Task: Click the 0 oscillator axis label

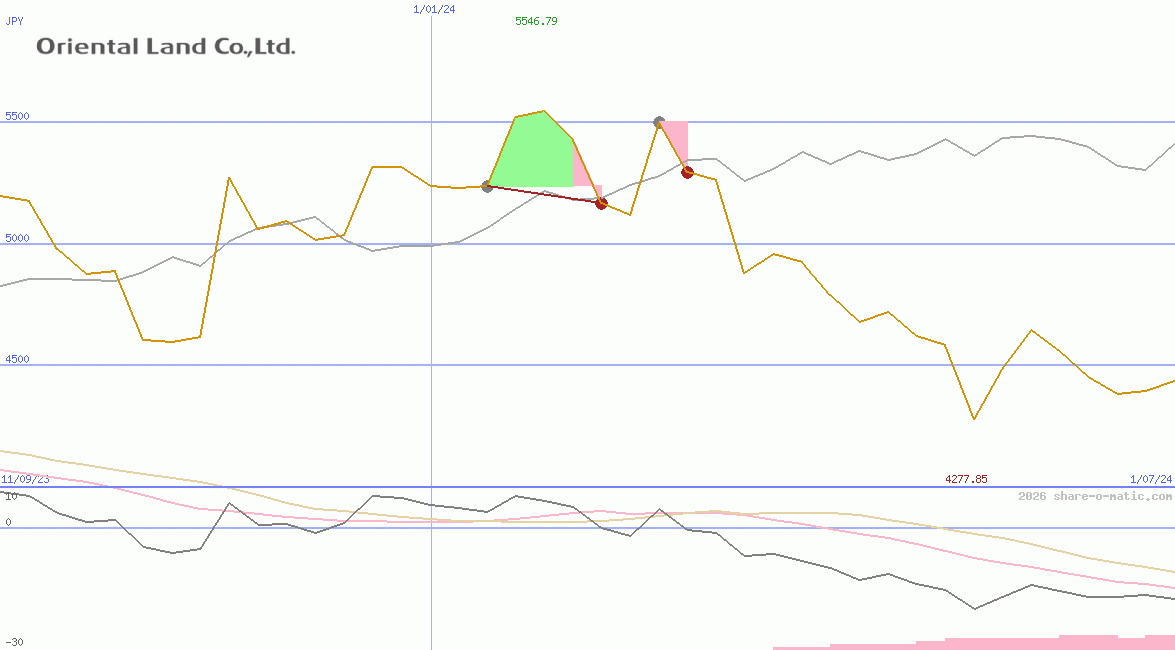Action: [x=8, y=523]
